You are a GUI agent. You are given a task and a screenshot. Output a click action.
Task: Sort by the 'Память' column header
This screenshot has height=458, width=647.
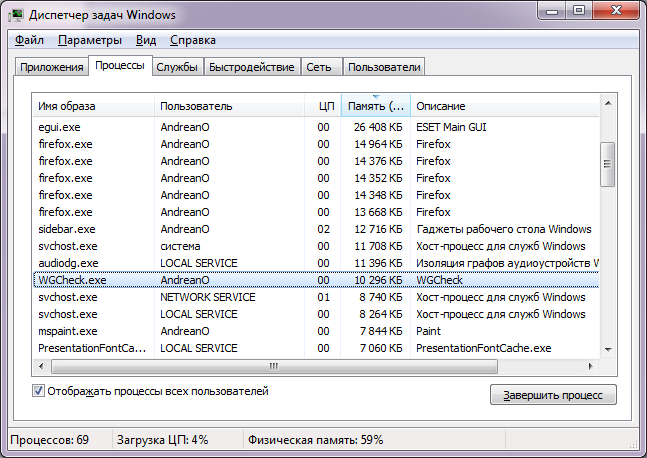click(x=375, y=106)
